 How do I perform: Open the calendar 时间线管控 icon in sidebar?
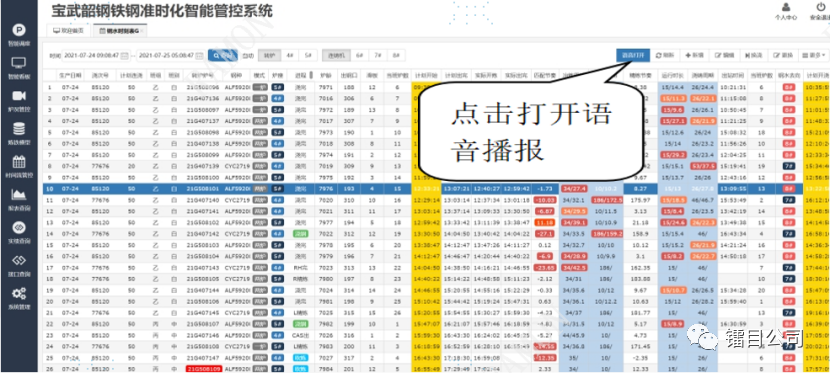19,161
